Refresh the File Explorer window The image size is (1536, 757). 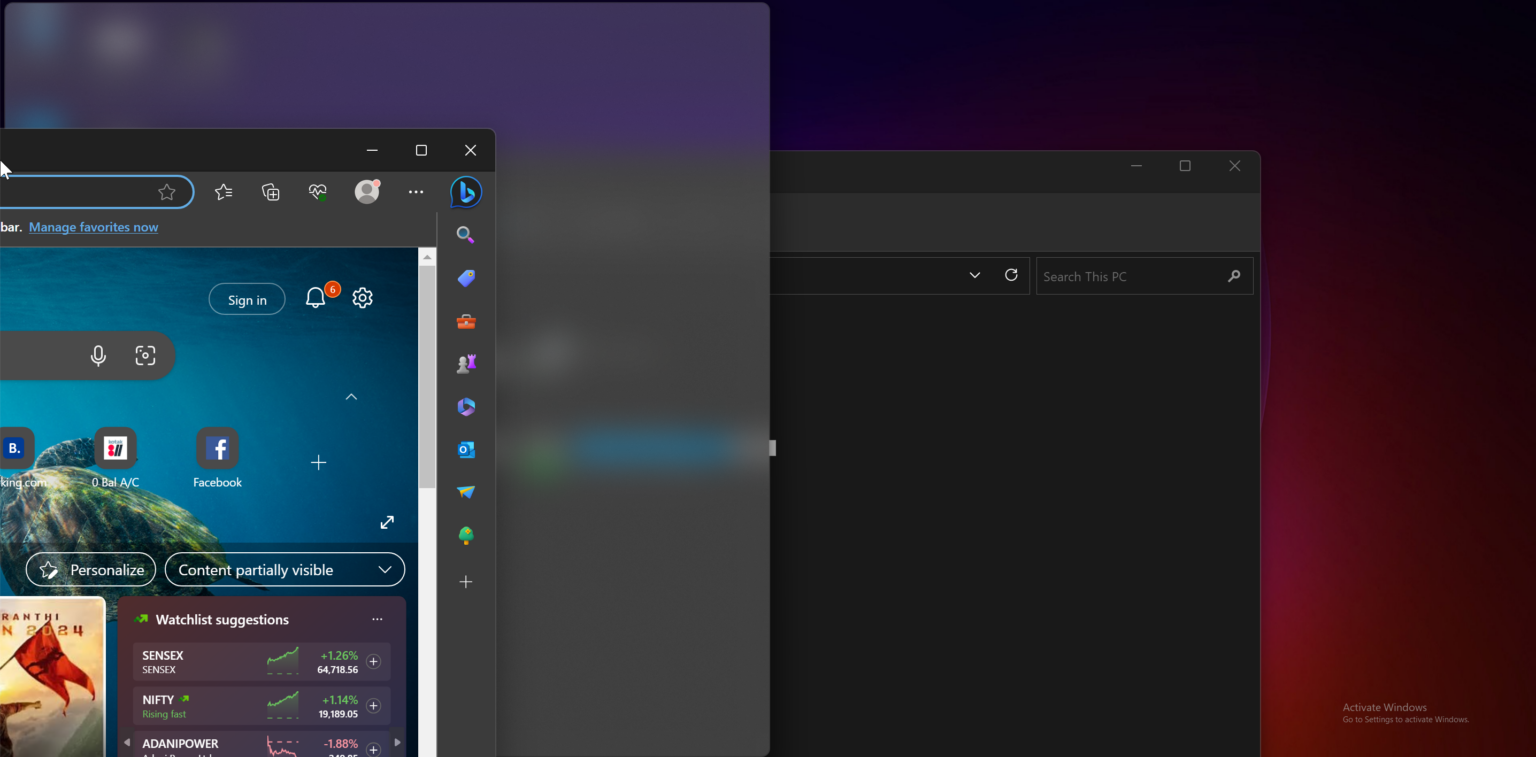pyautogui.click(x=1011, y=275)
